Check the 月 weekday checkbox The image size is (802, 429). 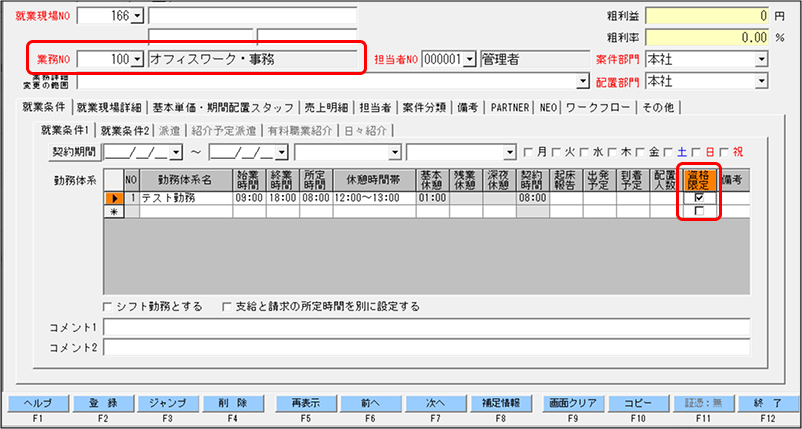click(x=528, y=152)
